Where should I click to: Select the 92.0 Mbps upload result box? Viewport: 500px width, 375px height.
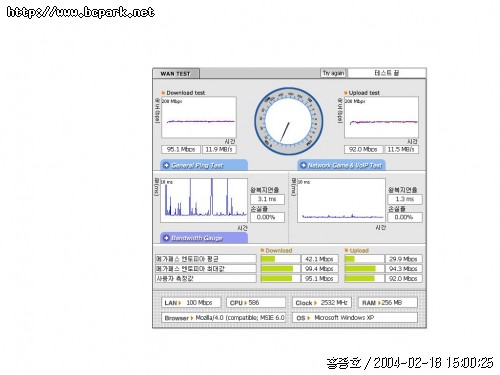pyautogui.click(x=363, y=149)
